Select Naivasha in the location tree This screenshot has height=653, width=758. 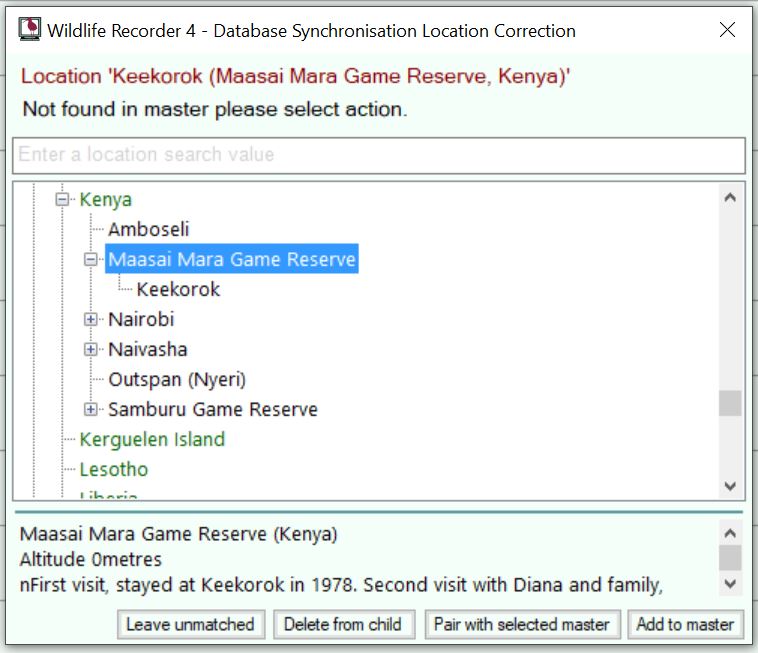pos(148,349)
